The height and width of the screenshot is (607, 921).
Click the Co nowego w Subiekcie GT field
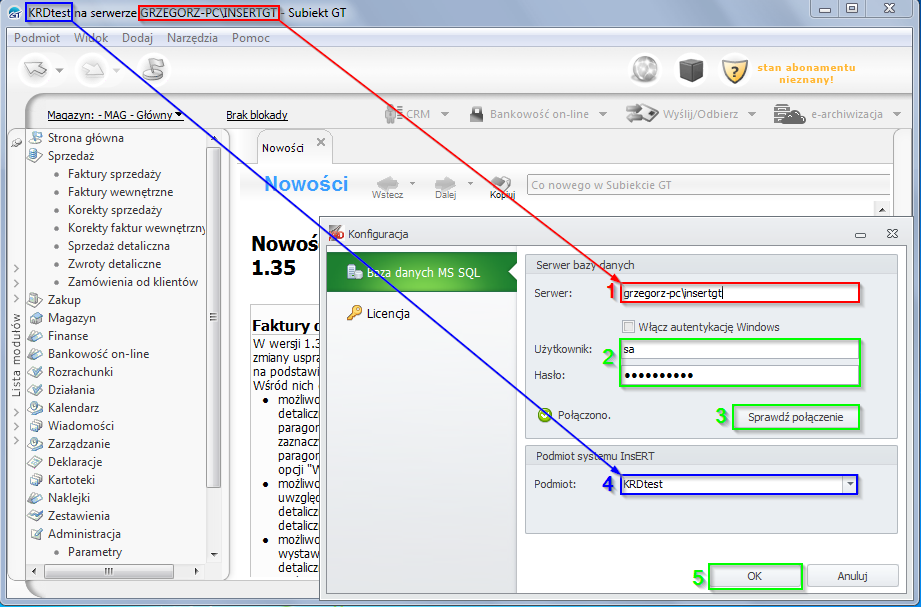[x=708, y=185]
